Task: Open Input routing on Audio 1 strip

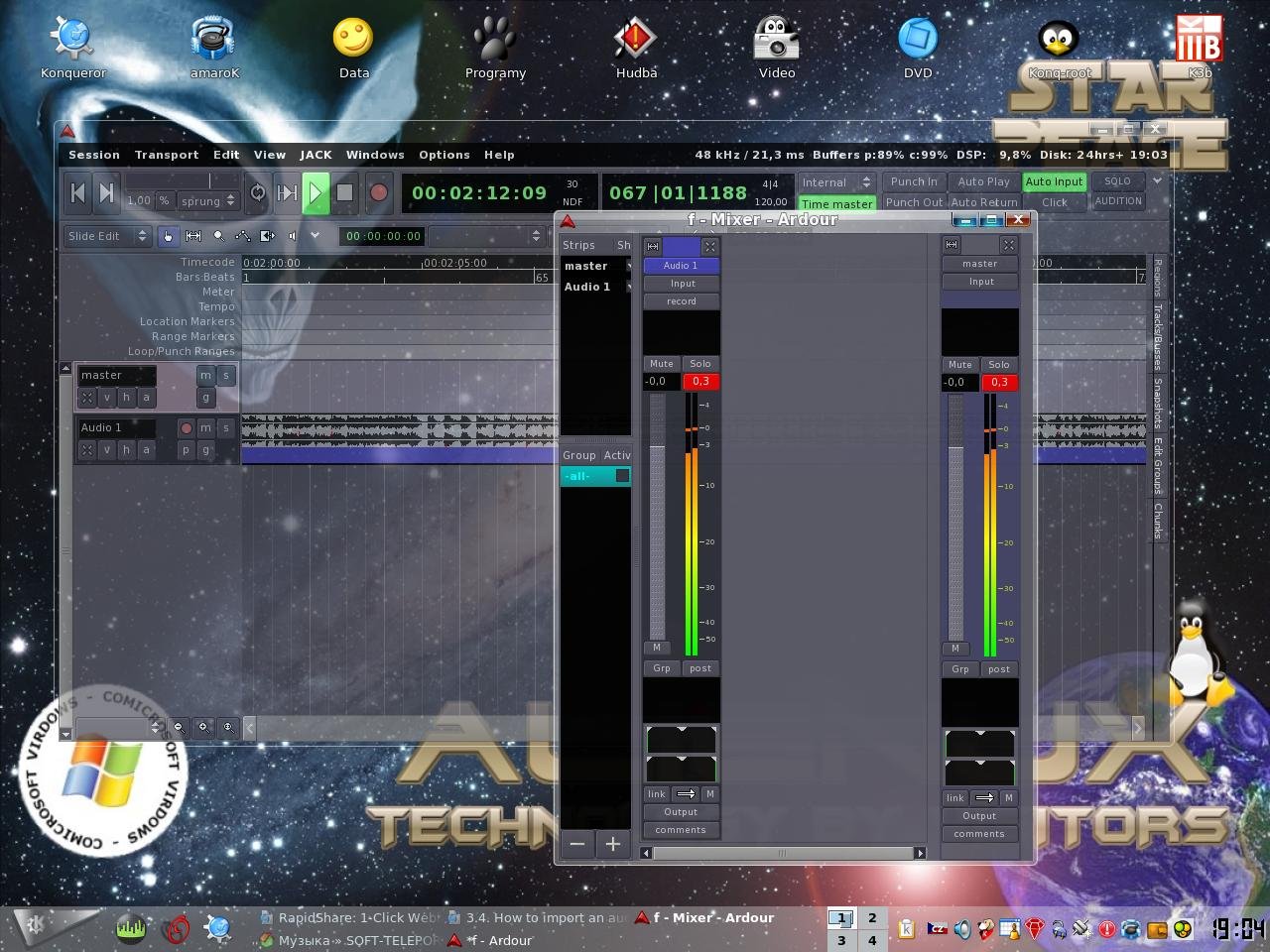Action: (682, 284)
